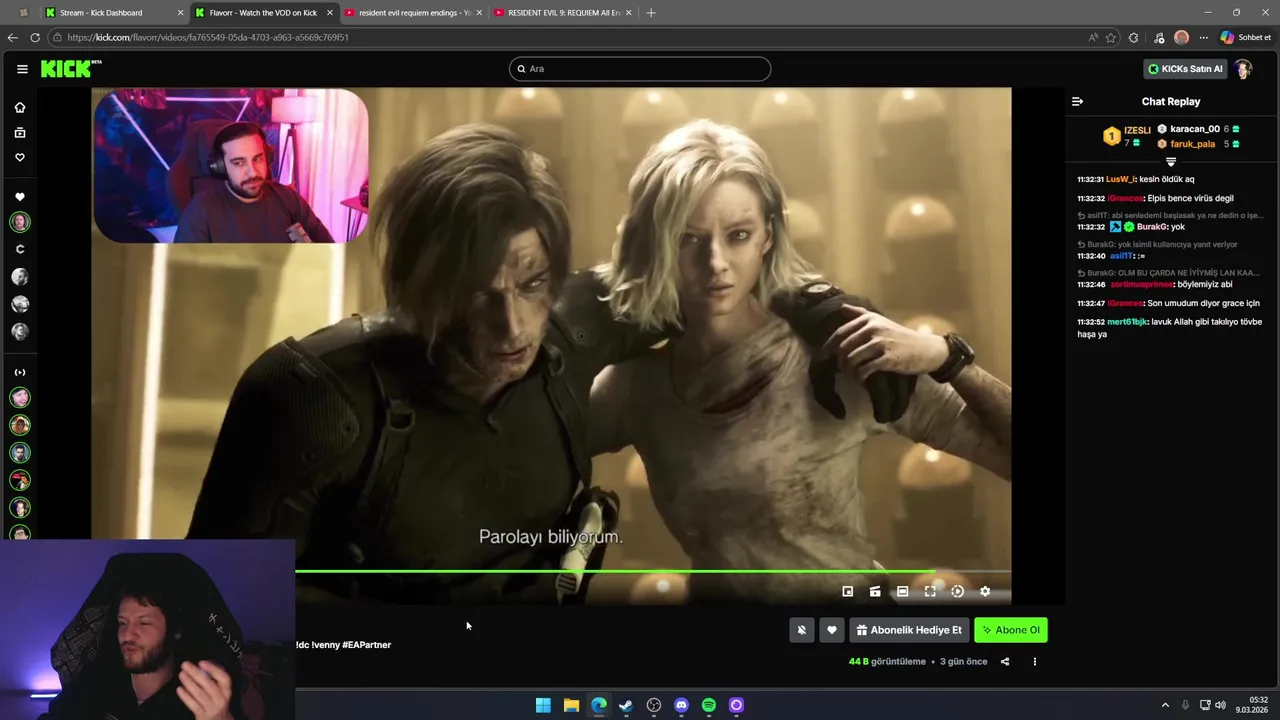Open a new browser tab
The width and height of the screenshot is (1280, 720).
(x=651, y=13)
